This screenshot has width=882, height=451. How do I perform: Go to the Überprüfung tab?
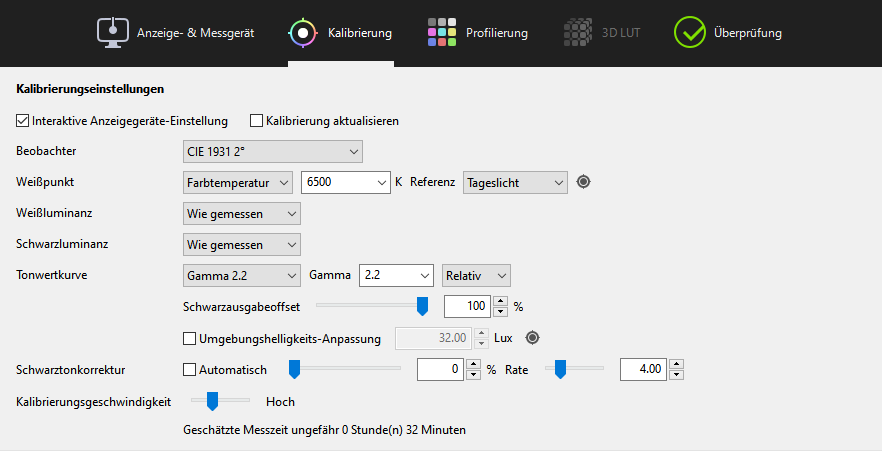727,33
